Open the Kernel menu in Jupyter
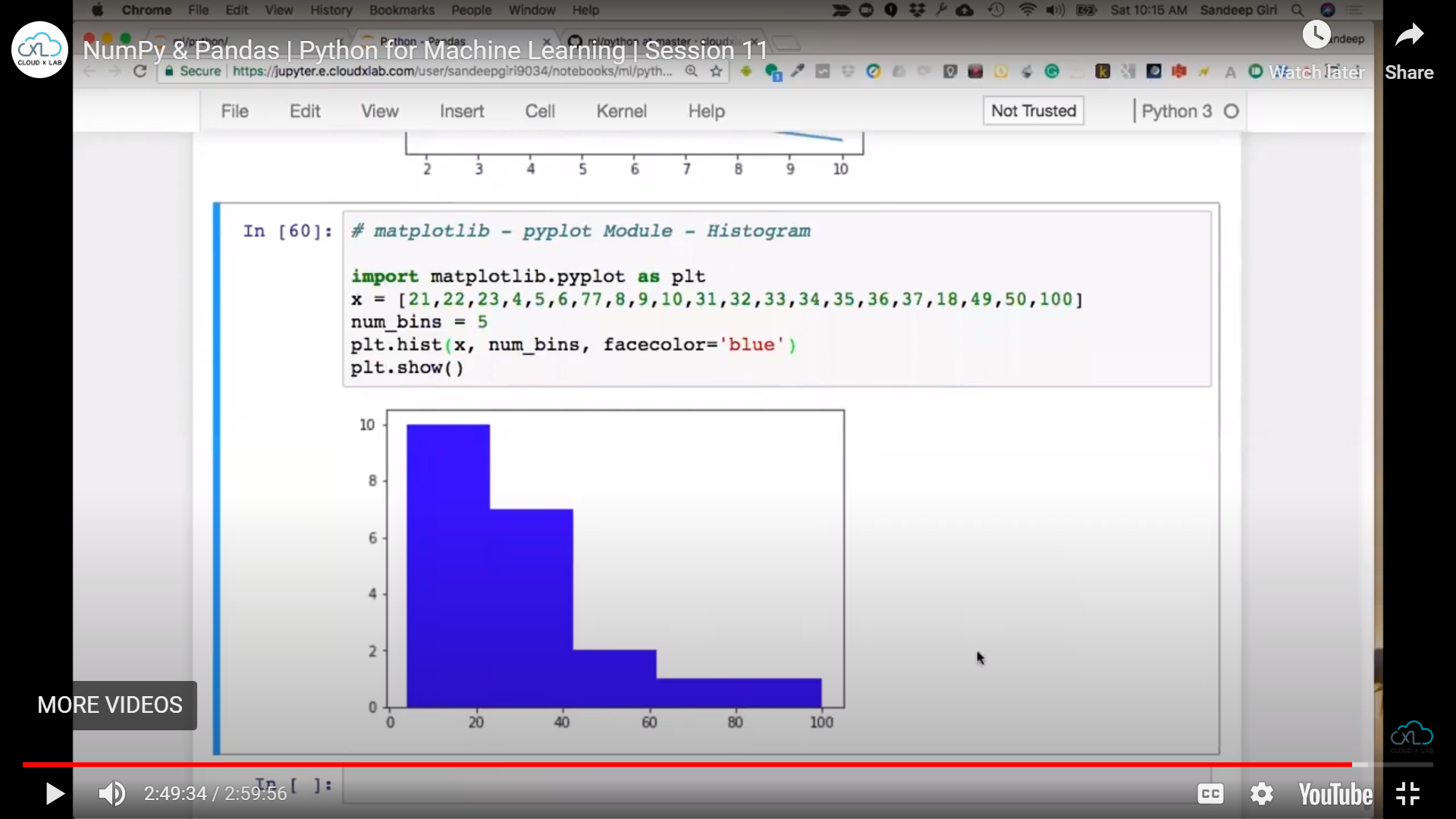This screenshot has height=819, width=1456. 621,111
